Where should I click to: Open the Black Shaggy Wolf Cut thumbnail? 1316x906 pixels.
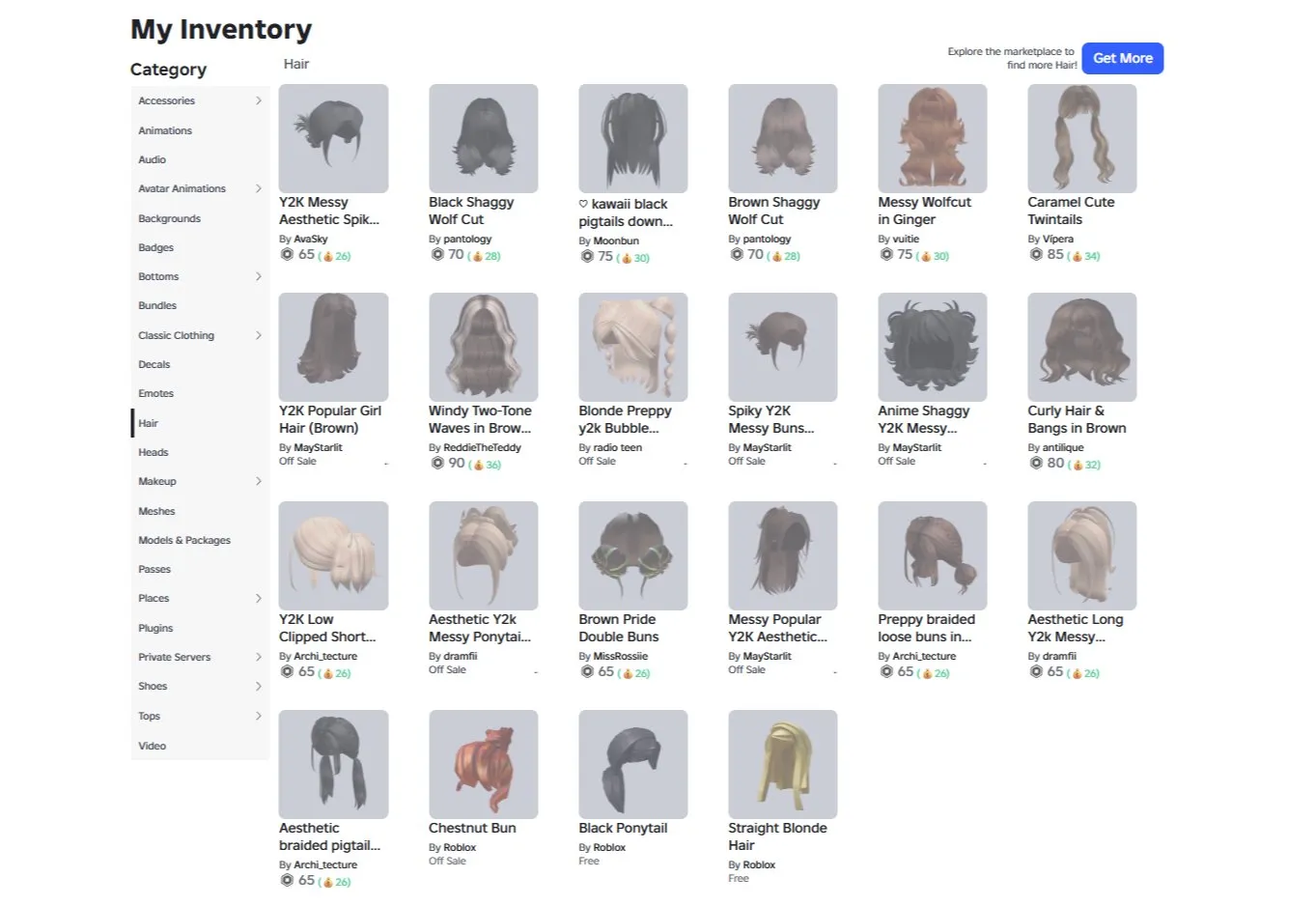[483, 138]
